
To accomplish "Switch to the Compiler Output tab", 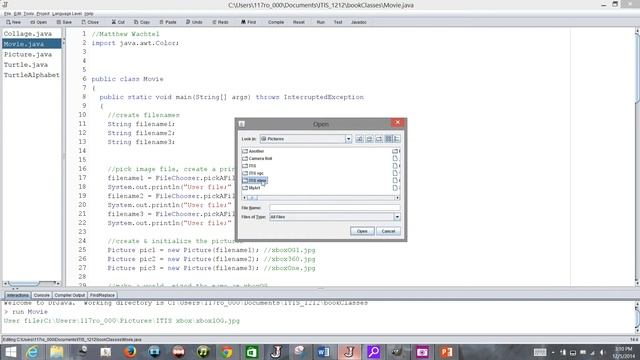I will point(69,295).
